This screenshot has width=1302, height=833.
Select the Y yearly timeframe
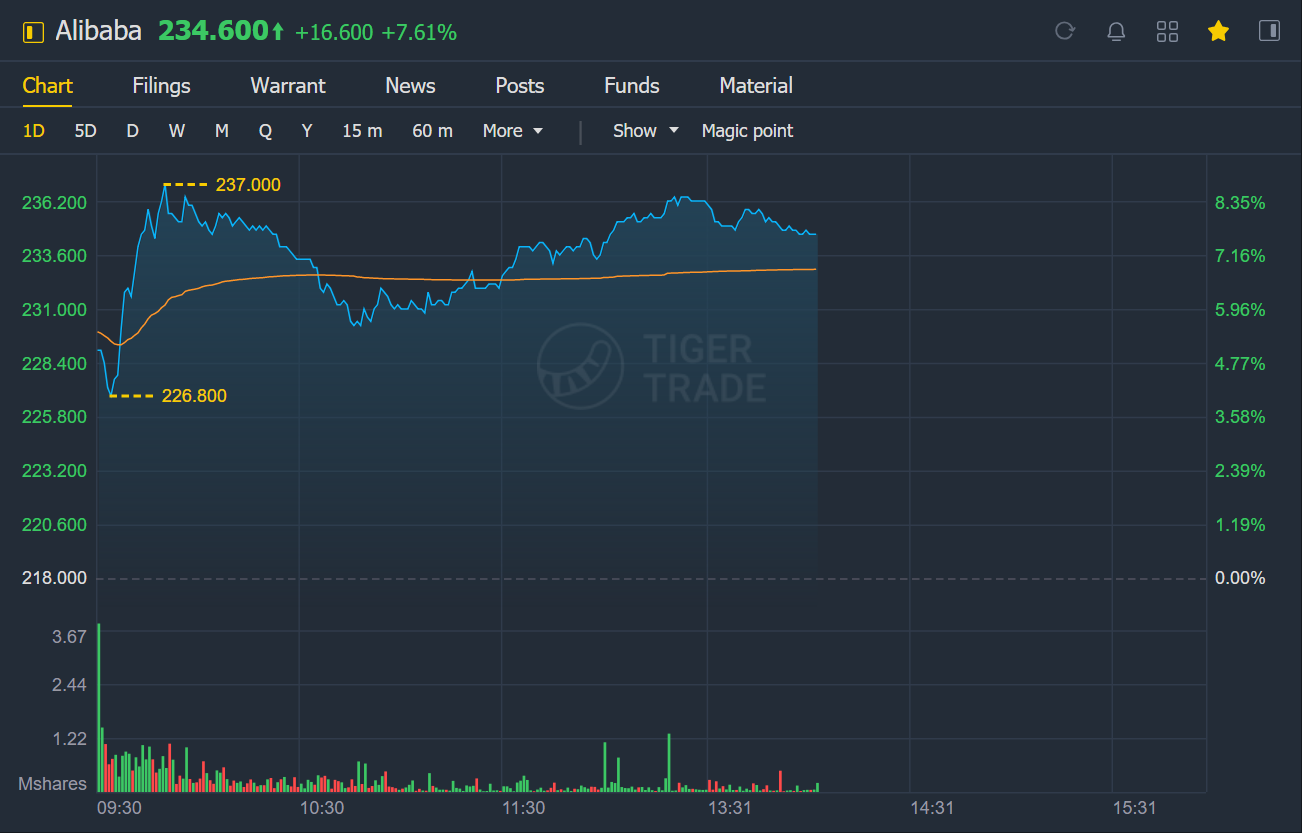coord(307,131)
